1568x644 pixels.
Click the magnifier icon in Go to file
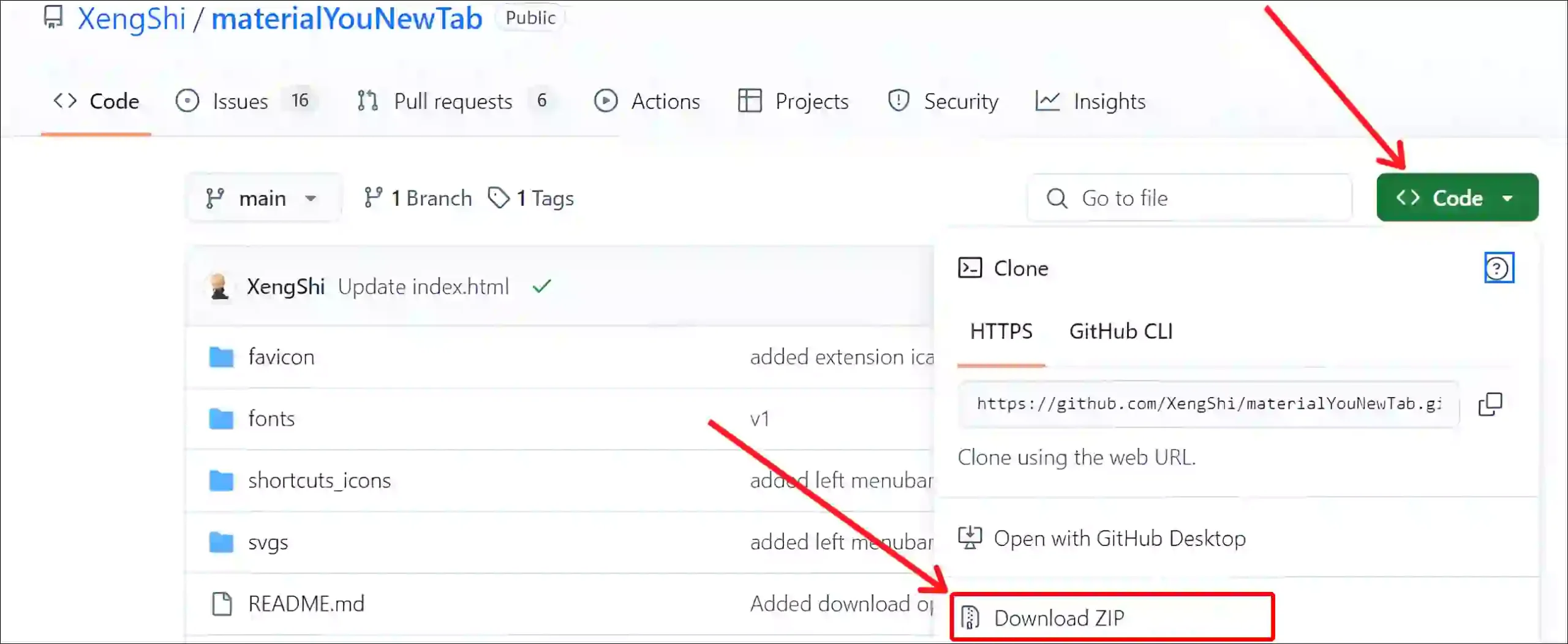(1057, 198)
